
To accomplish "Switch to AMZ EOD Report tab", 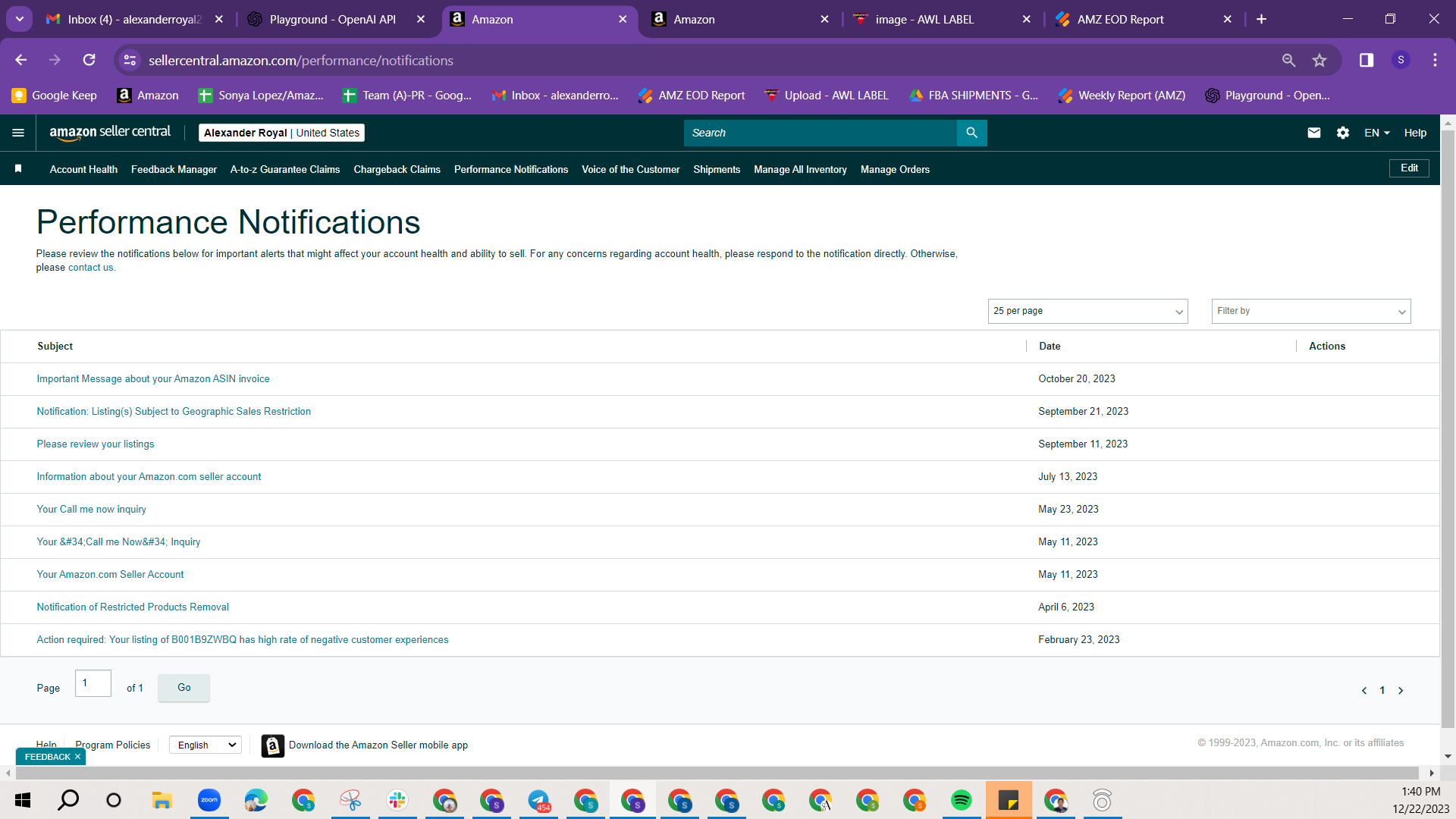I will 1120,19.
